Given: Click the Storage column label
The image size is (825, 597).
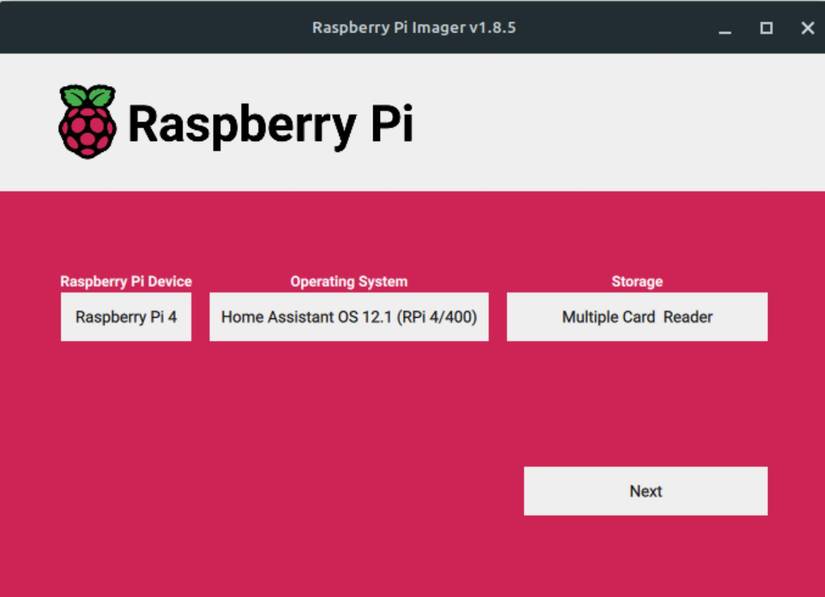Looking at the screenshot, I should (637, 282).
